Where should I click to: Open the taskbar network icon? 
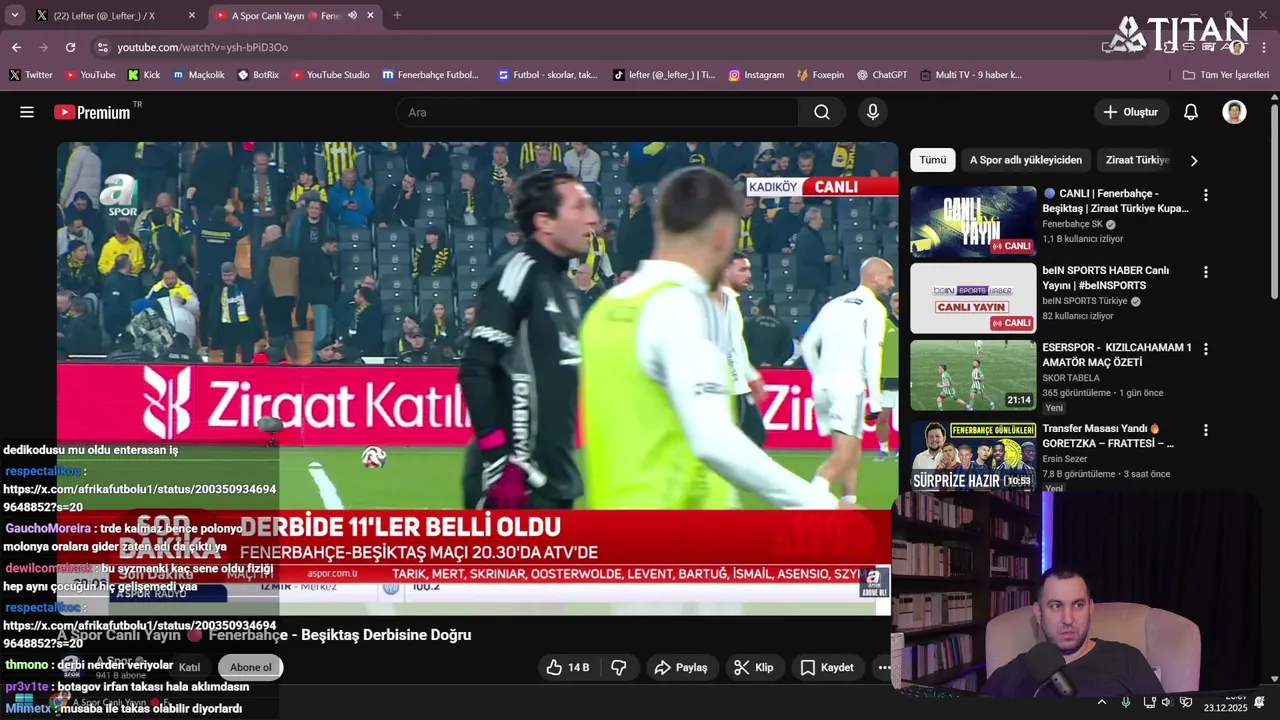tap(1148, 702)
